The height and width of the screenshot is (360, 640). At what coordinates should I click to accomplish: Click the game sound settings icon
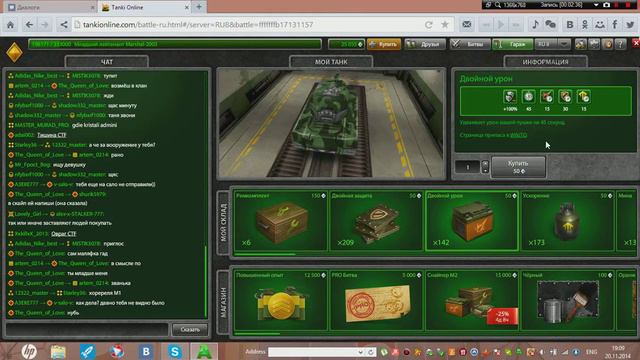(580, 44)
